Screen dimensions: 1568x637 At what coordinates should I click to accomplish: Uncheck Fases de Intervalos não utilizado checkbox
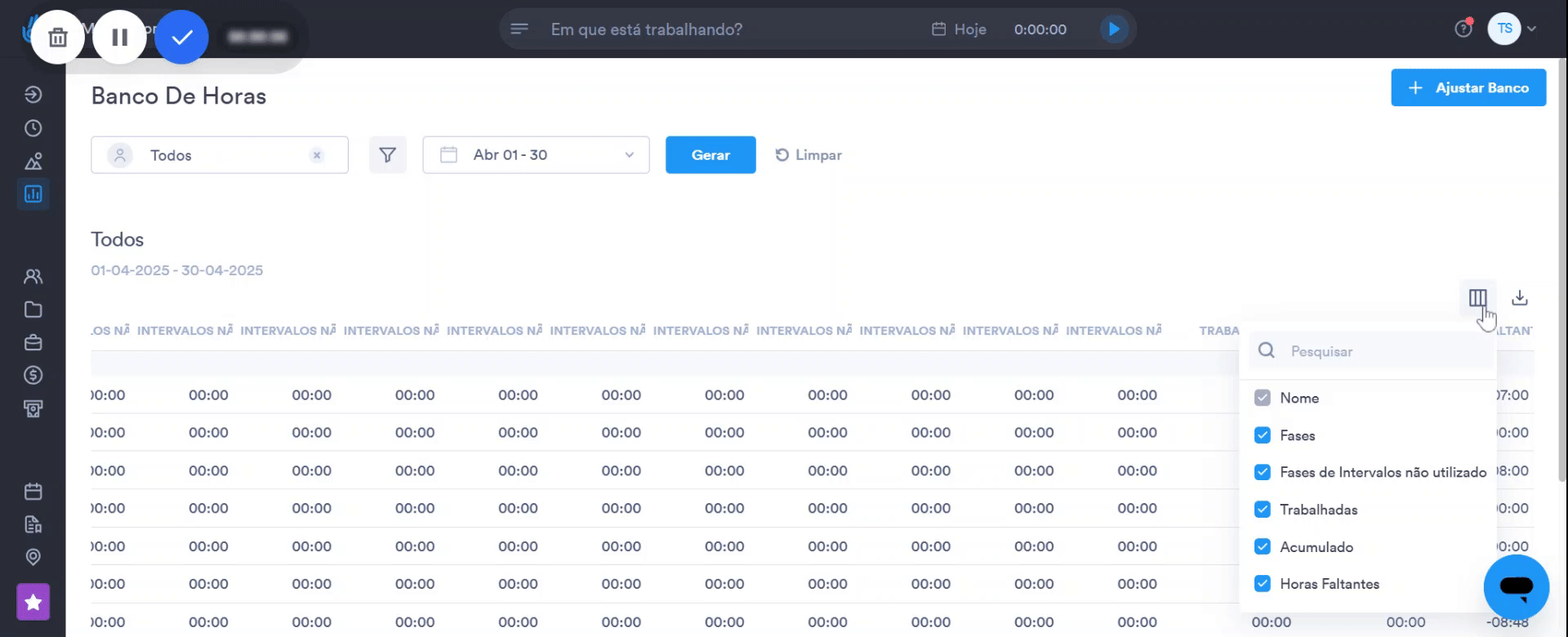click(1263, 472)
